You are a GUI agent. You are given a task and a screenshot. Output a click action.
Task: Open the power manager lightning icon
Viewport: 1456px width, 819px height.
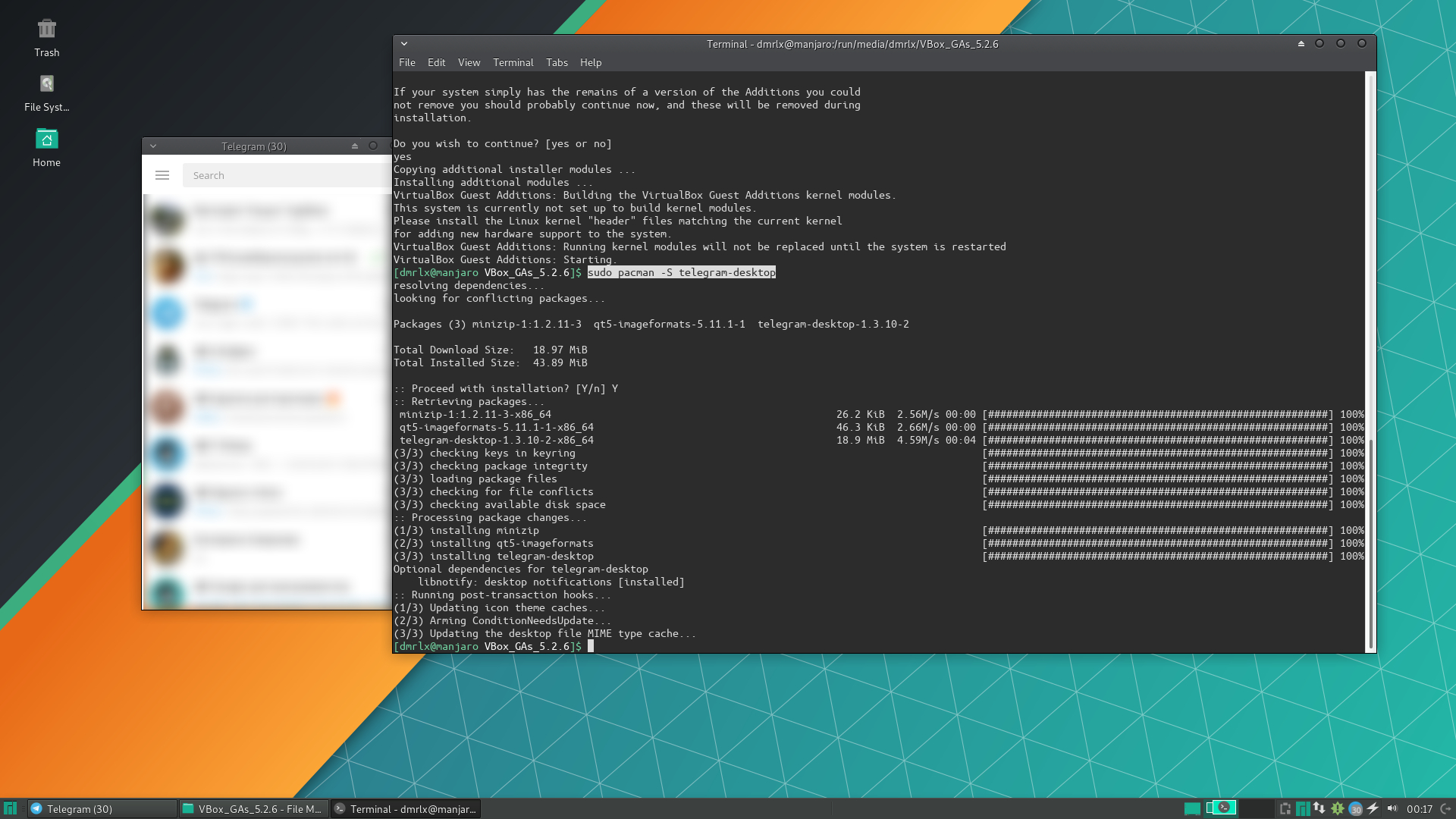(x=1373, y=808)
